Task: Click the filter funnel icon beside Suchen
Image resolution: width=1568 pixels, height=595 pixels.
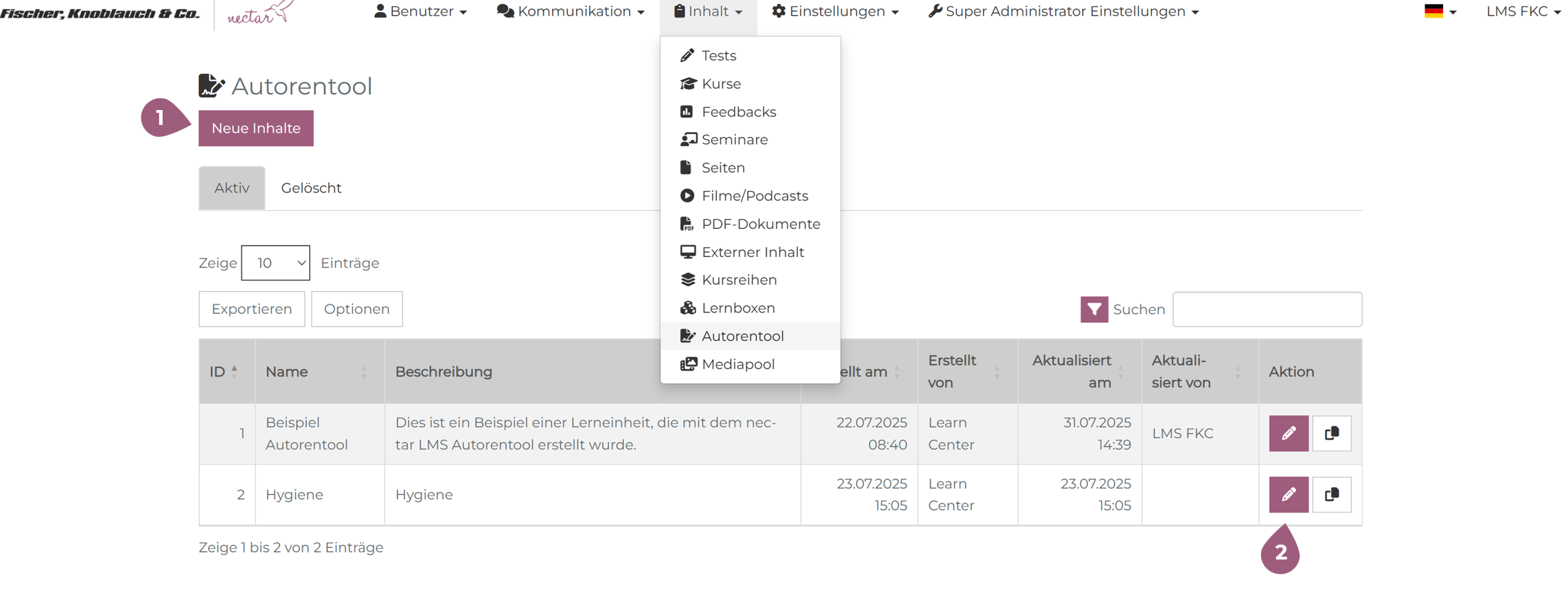Action: click(1093, 310)
